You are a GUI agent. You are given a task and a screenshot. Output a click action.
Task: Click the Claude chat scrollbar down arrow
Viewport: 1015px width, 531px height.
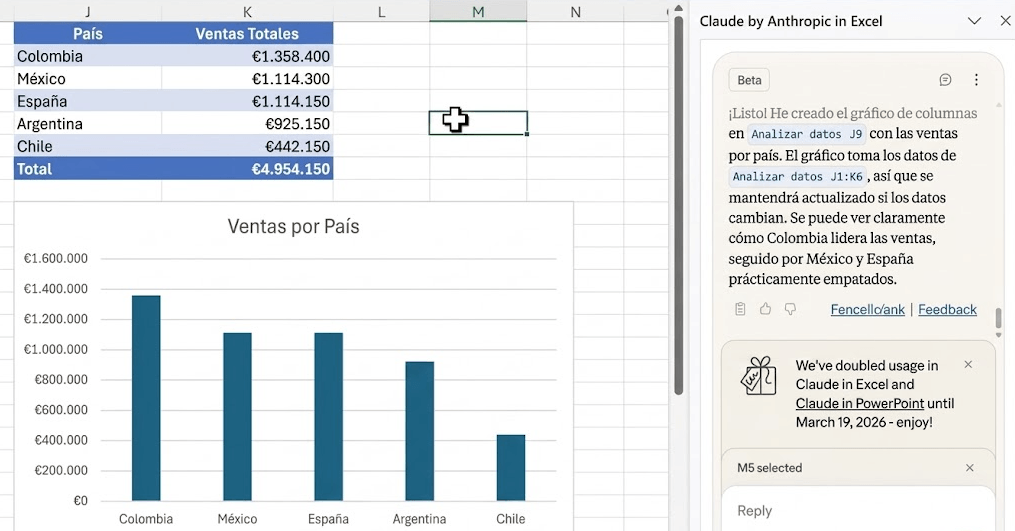[x=998, y=335]
